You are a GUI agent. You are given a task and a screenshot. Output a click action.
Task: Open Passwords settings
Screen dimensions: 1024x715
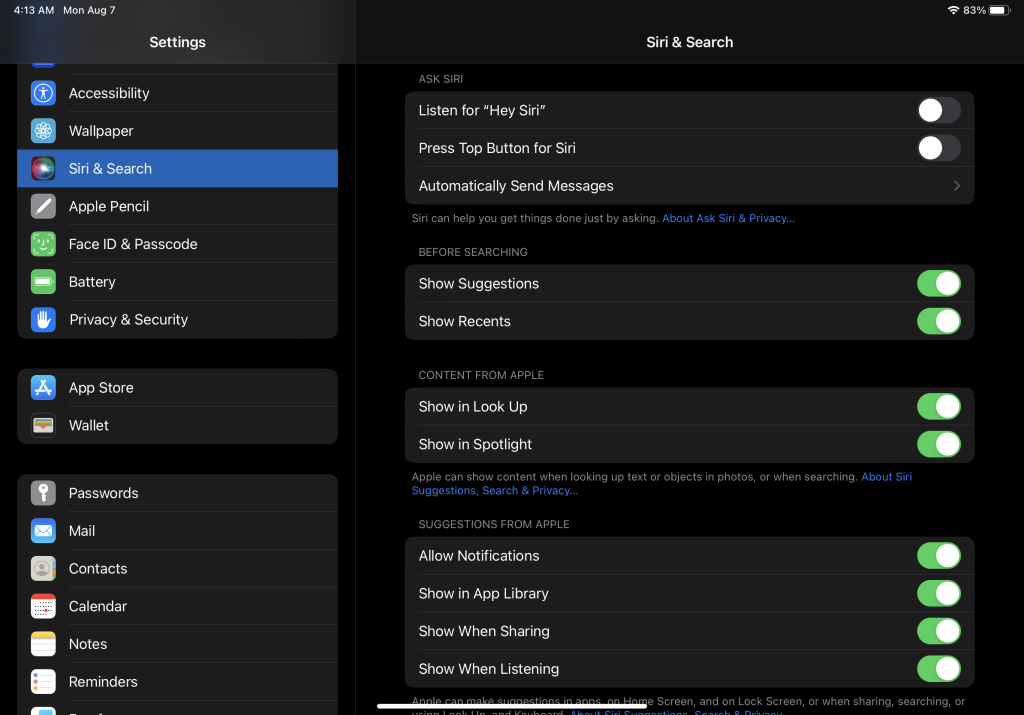(x=178, y=493)
